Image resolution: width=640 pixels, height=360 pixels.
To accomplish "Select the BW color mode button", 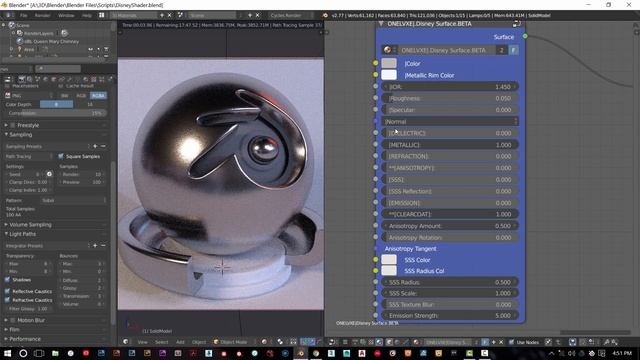I will [64, 96].
